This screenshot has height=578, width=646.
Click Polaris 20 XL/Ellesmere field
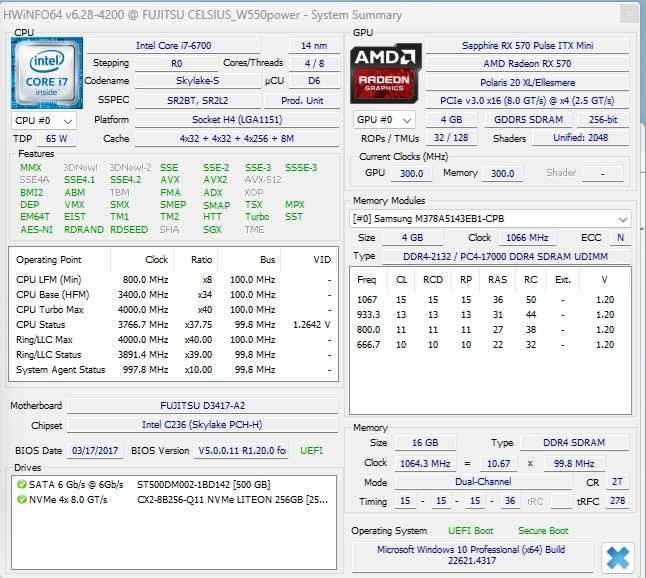[x=528, y=83]
